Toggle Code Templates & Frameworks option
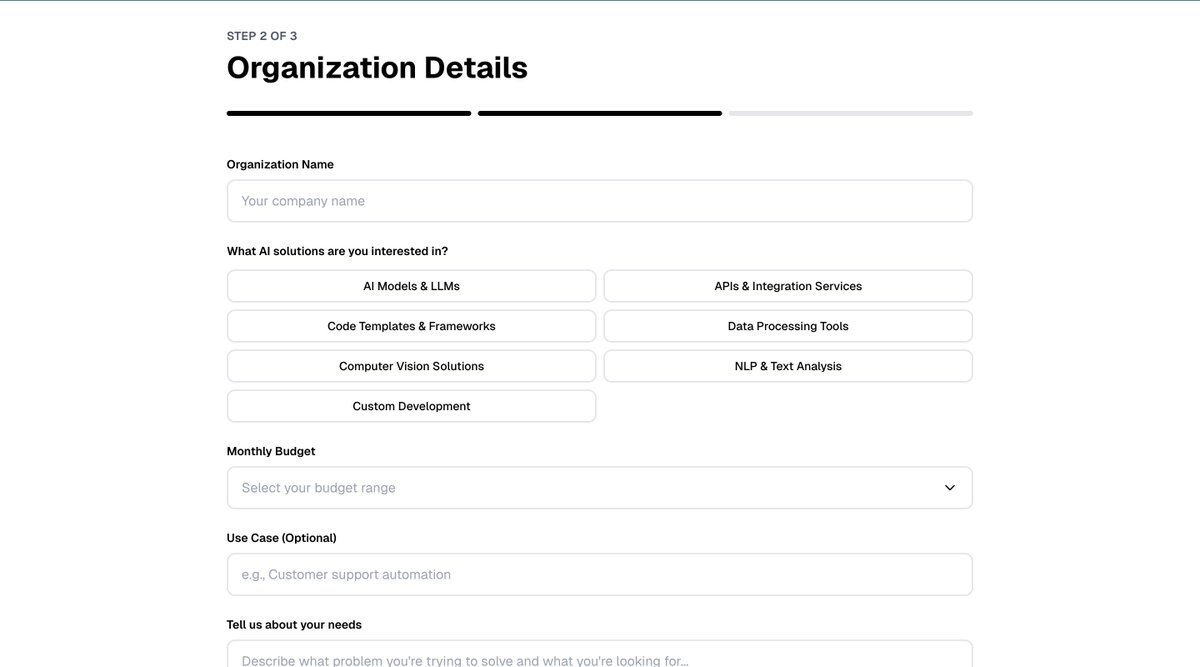 pyautogui.click(x=411, y=326)
